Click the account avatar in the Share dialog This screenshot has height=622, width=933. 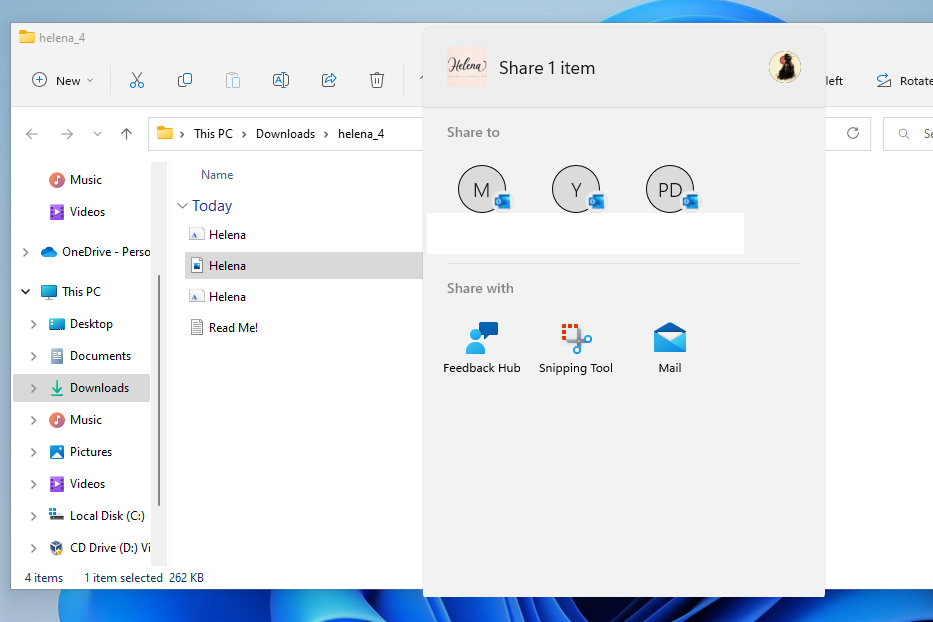(785, 68)
